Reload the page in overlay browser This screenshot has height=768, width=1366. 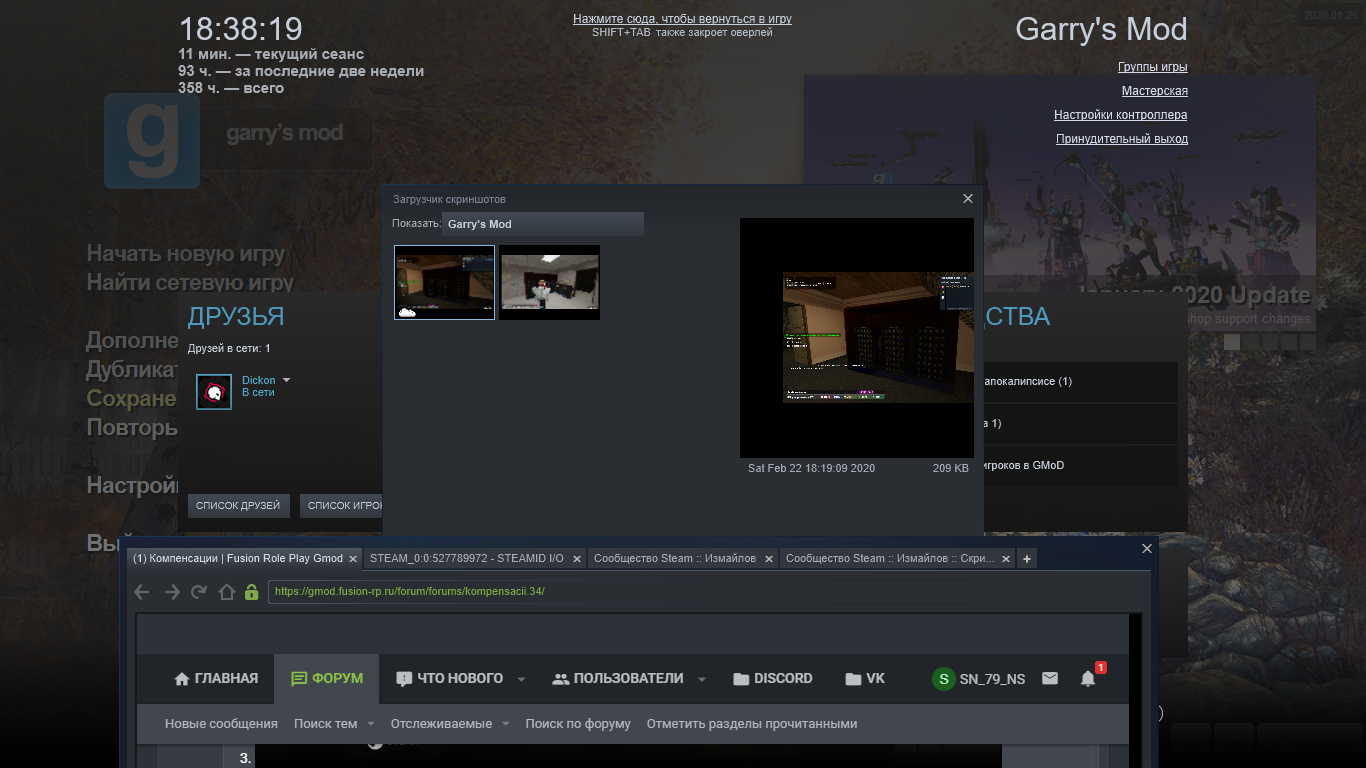click(x=199, y=592)
